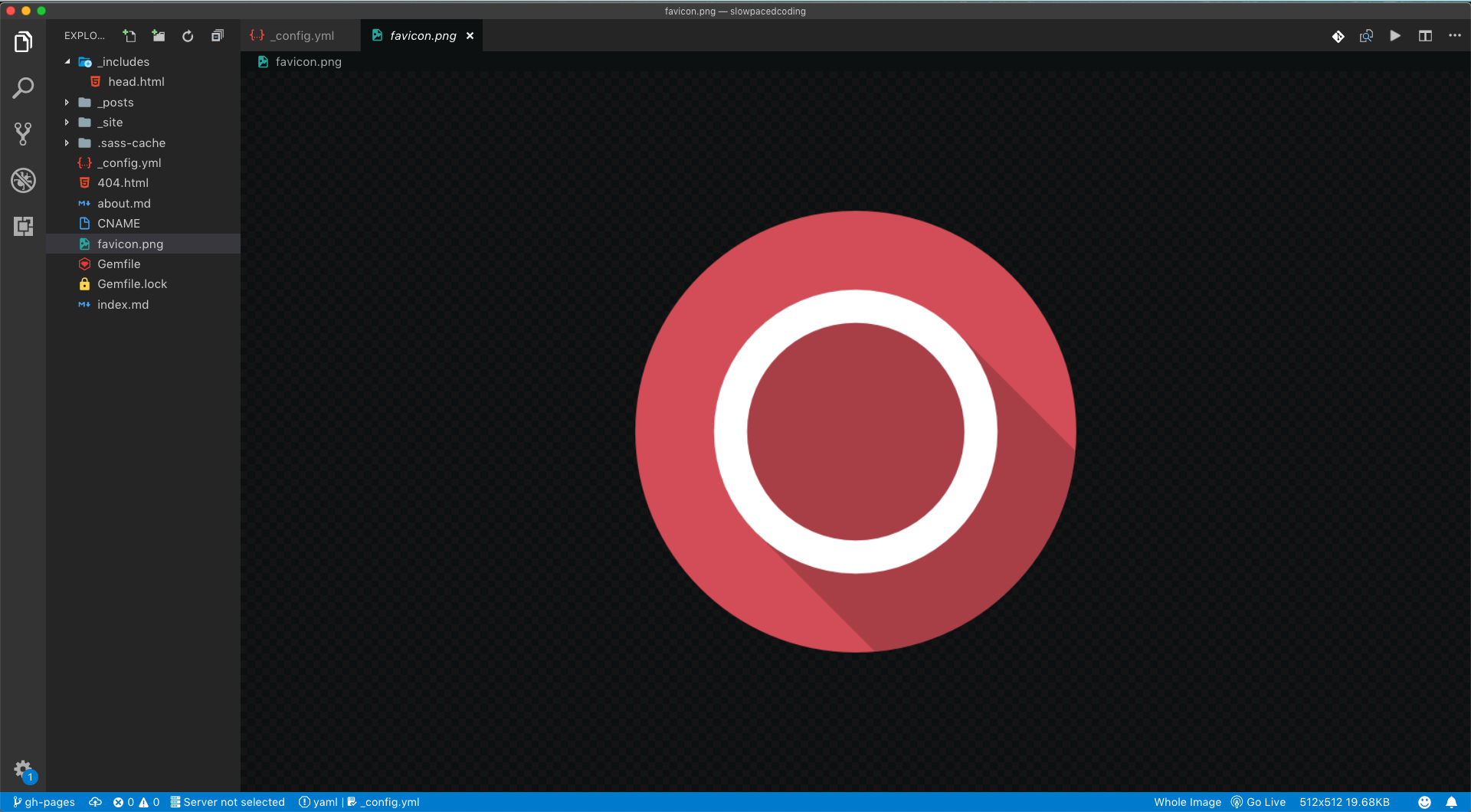The width and height of the screenshot is (1471, 812).
Task: Switch to the _config.yml tab
Action: tap(299, 35)
